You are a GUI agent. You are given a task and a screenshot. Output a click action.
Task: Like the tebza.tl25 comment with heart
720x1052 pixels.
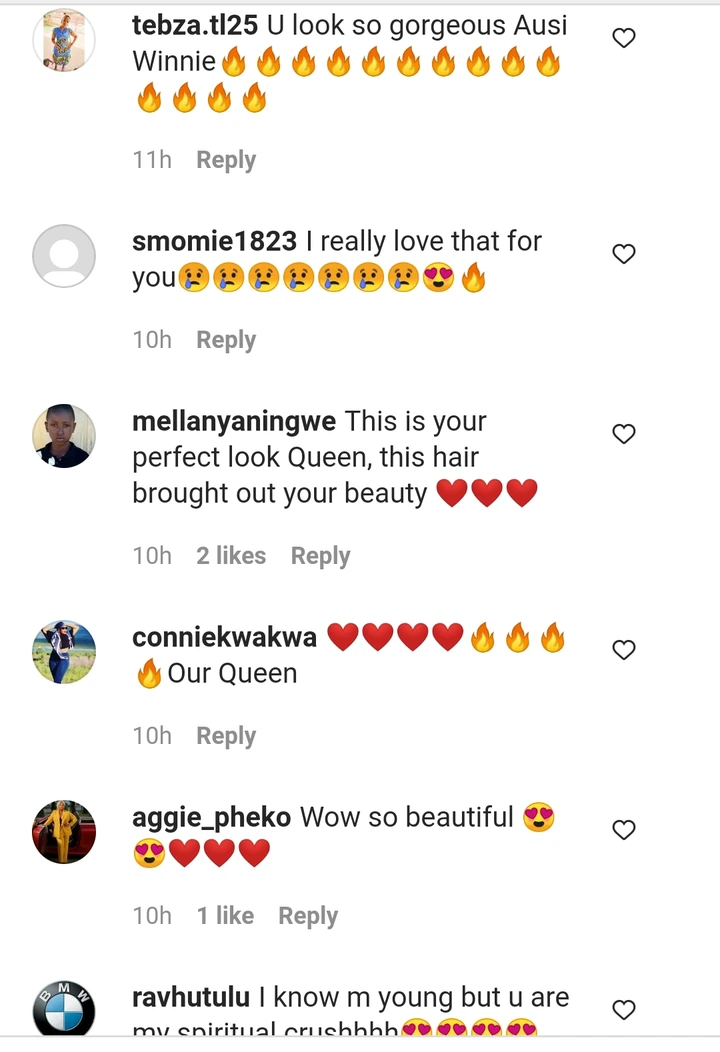(x=624, y=38)
